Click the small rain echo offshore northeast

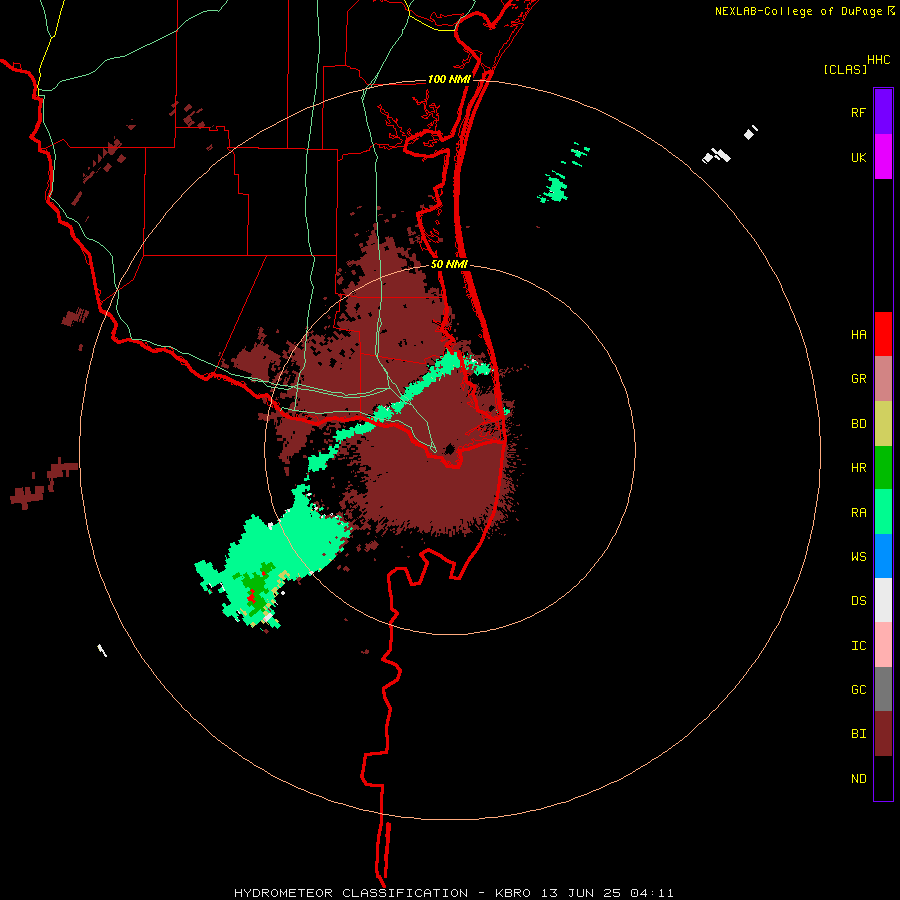[x=556, y=189]
